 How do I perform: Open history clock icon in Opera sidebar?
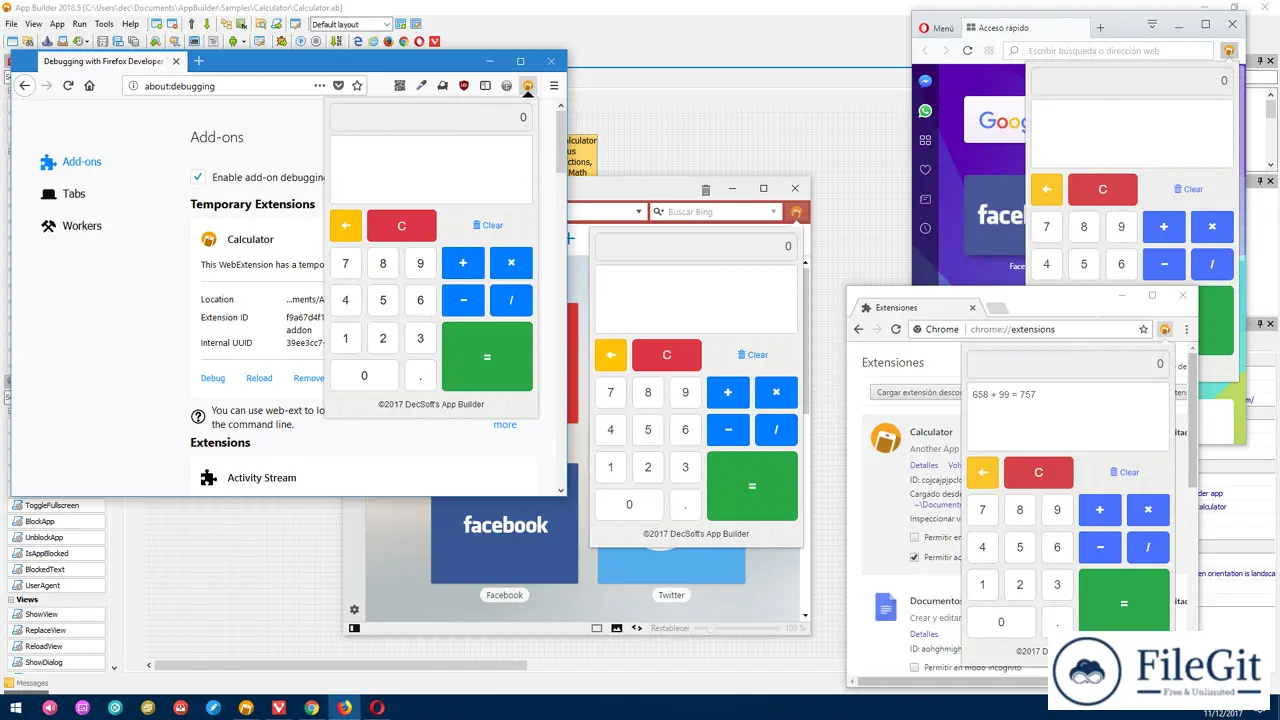pyautogui.click(x=926, y=228)
